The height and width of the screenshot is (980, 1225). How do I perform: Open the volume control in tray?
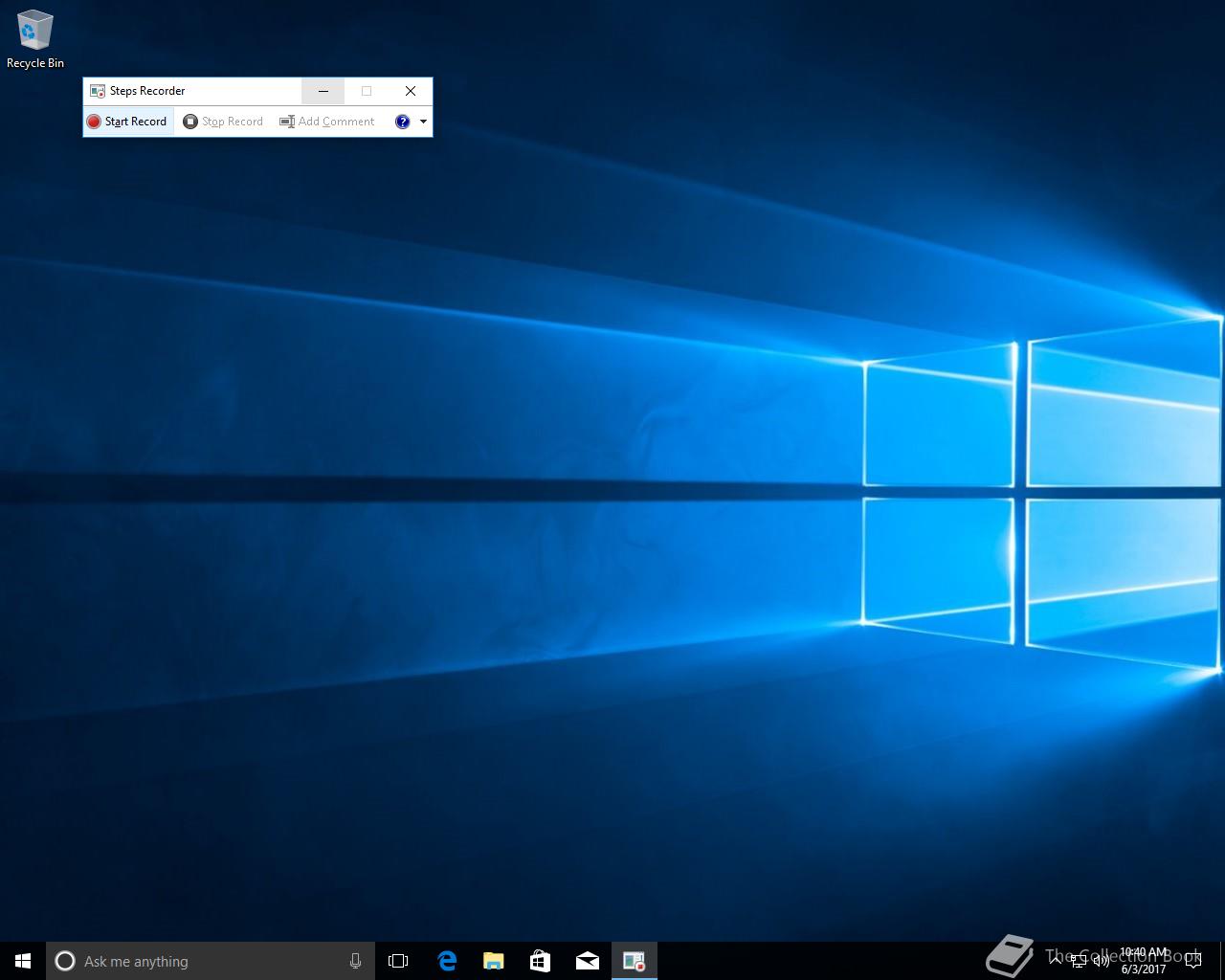tap(1102, 961)
